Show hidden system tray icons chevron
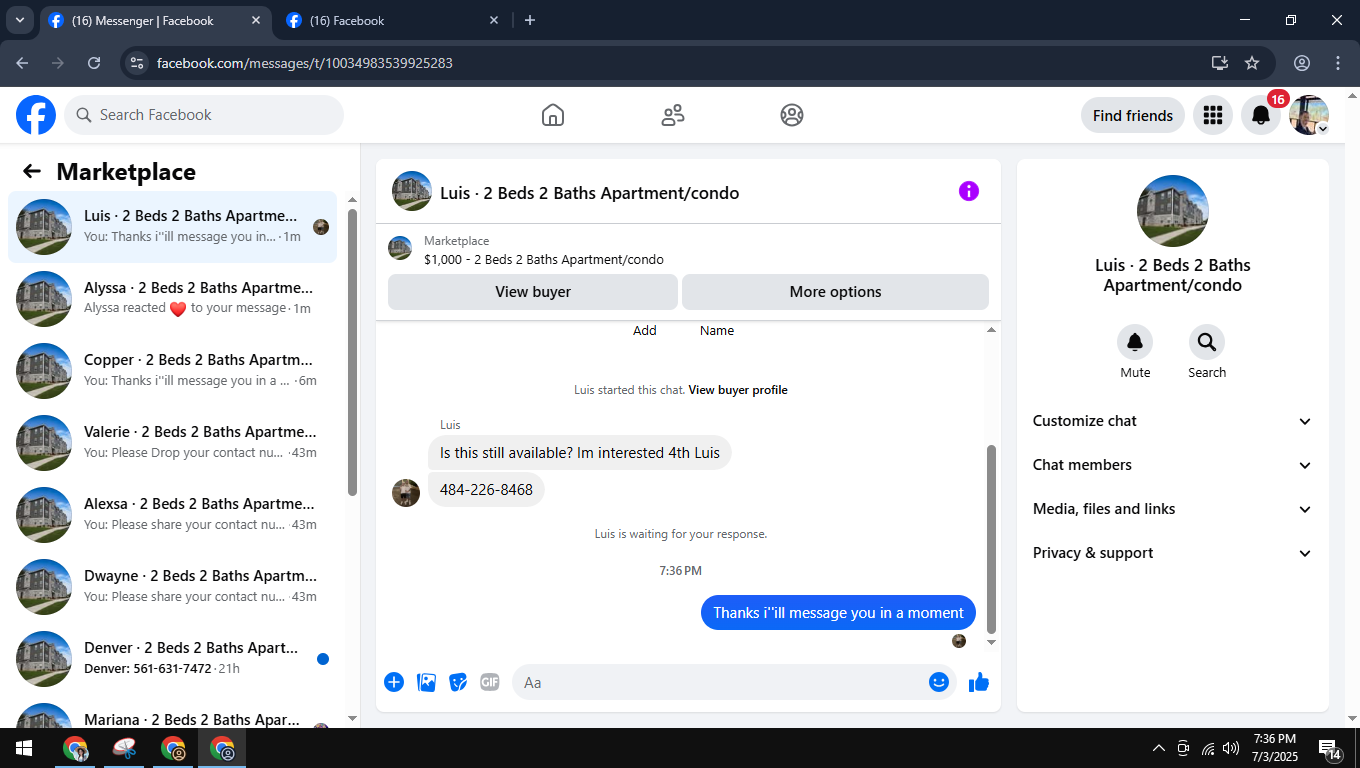 (x=1159, y=748)
